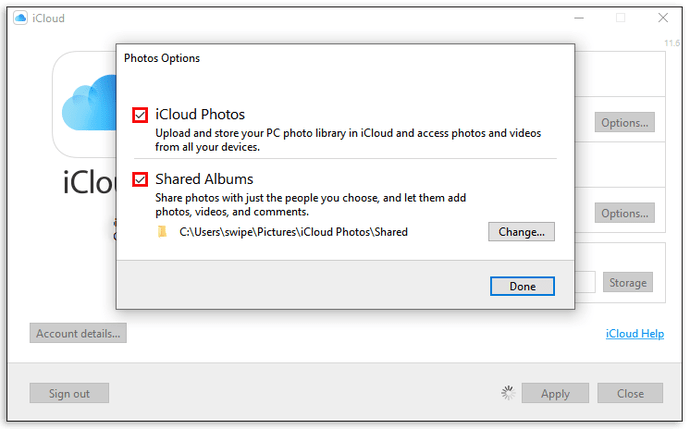Toggle the iCloud Photos checkbox
Image resolution: width=690 pixels, height=429 pixels.
click(x=140, y=115)
